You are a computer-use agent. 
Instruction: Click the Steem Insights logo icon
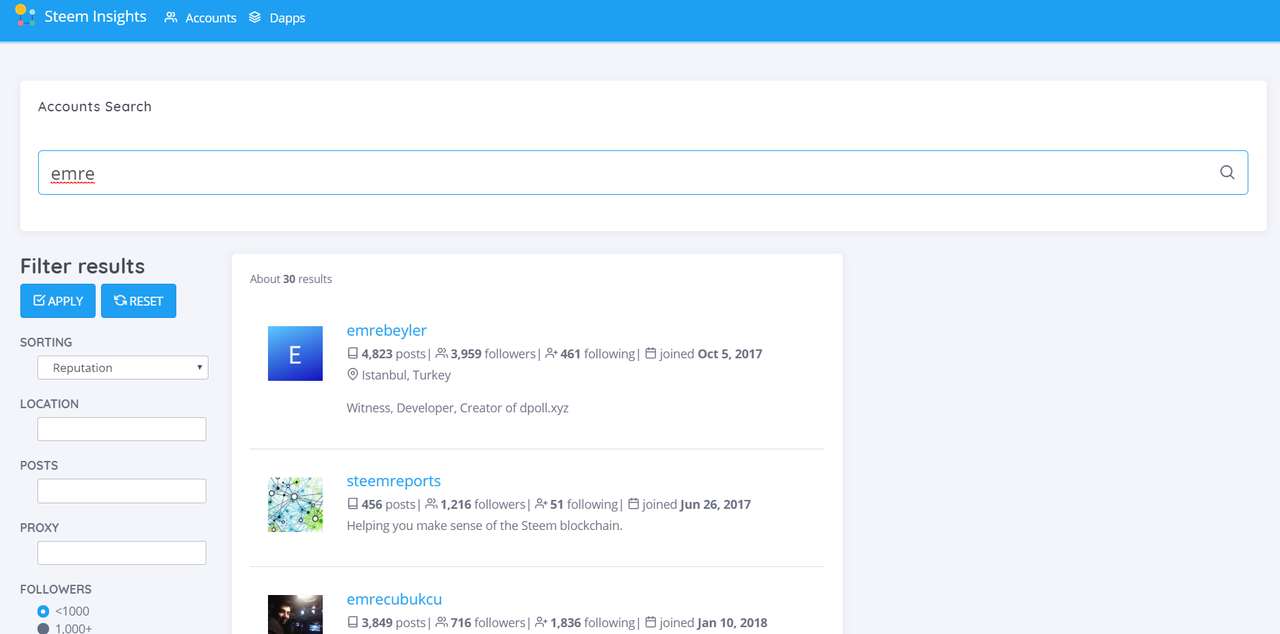click(25, 15)
